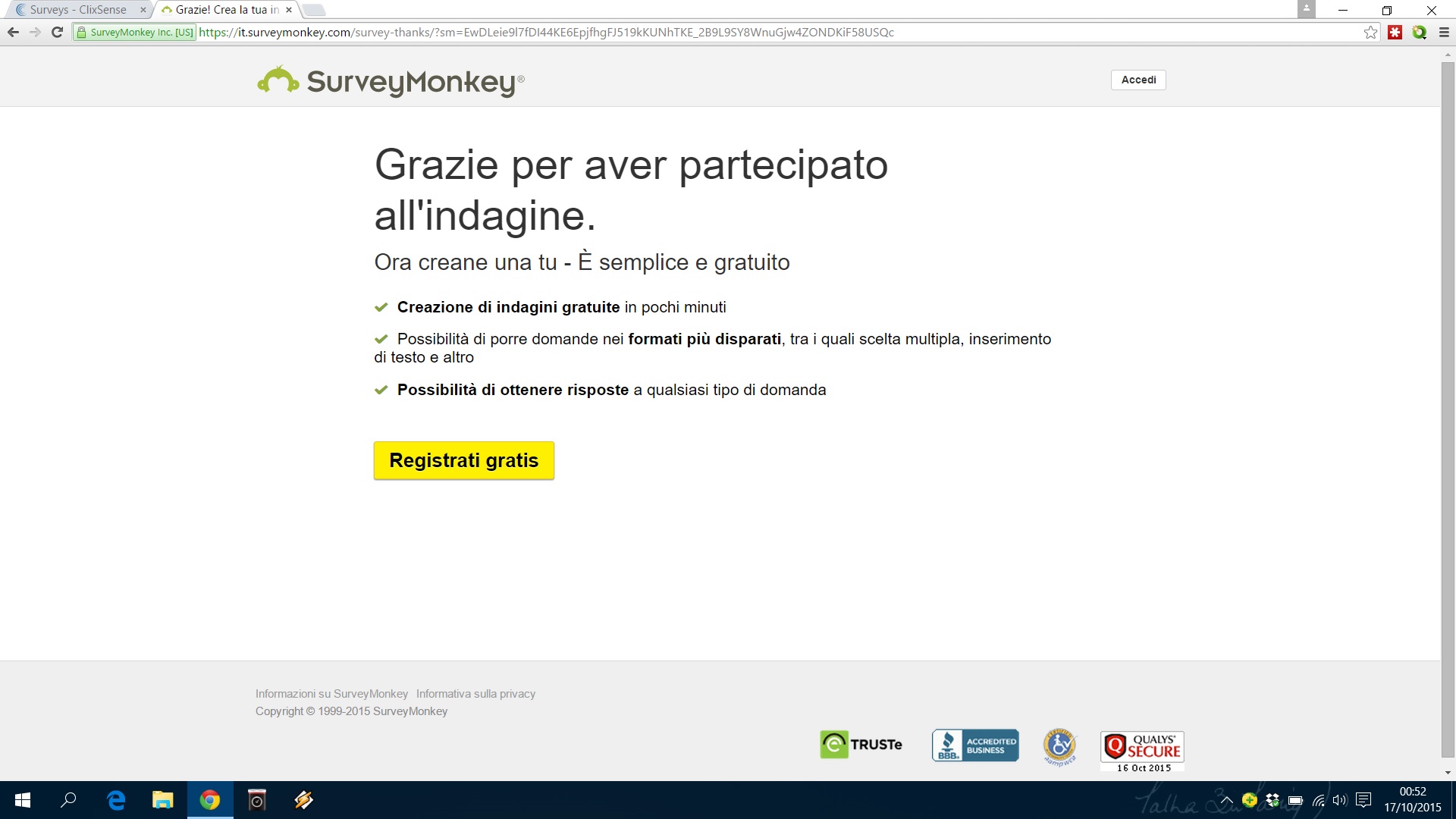Click the BBB Accredited Business badge
Screen dimensions: 1456x819
tap(975, 745)
